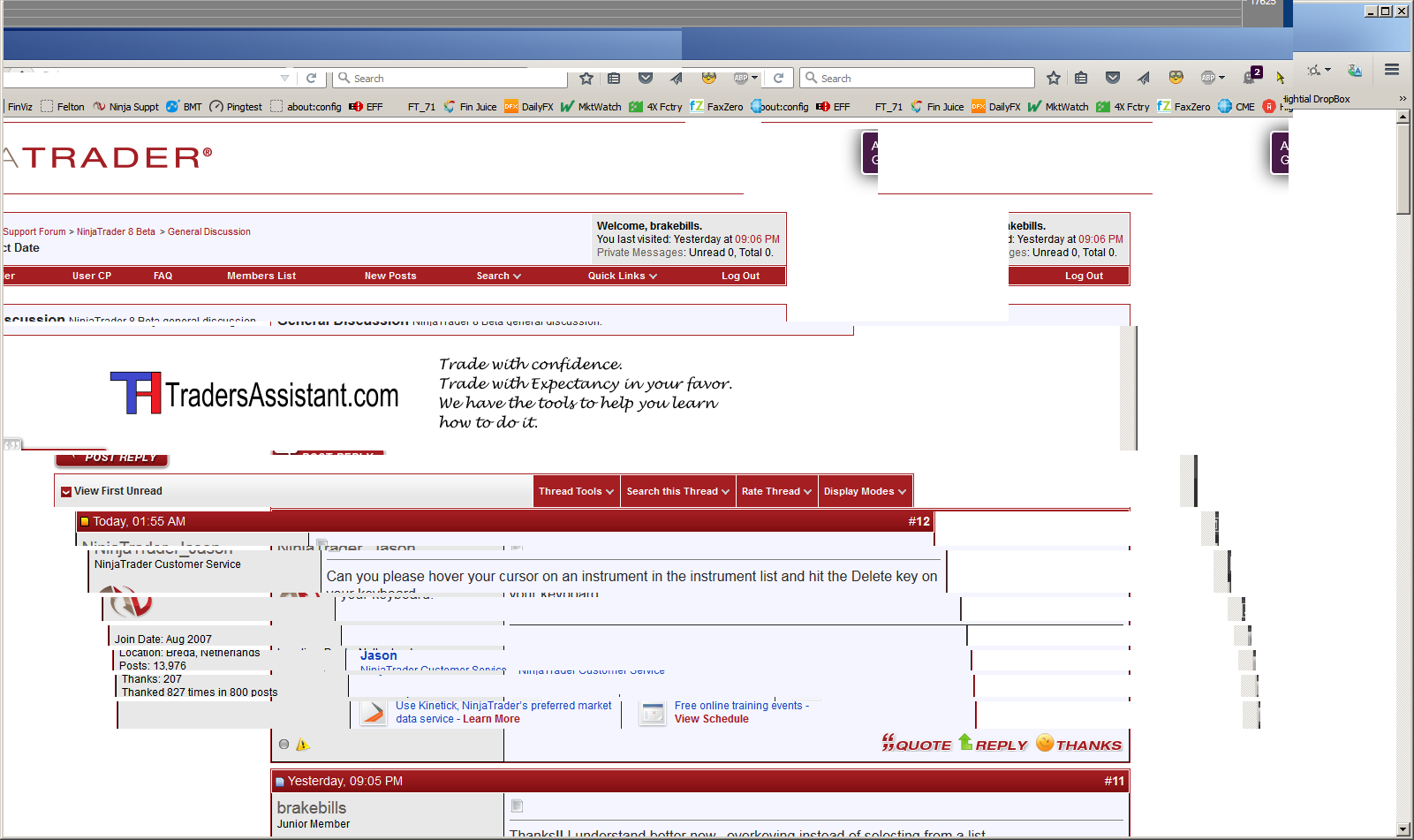Open the Members List page
Image resolution: width=1414 pixels, height=840 pixels.
[x=261, y=276]
